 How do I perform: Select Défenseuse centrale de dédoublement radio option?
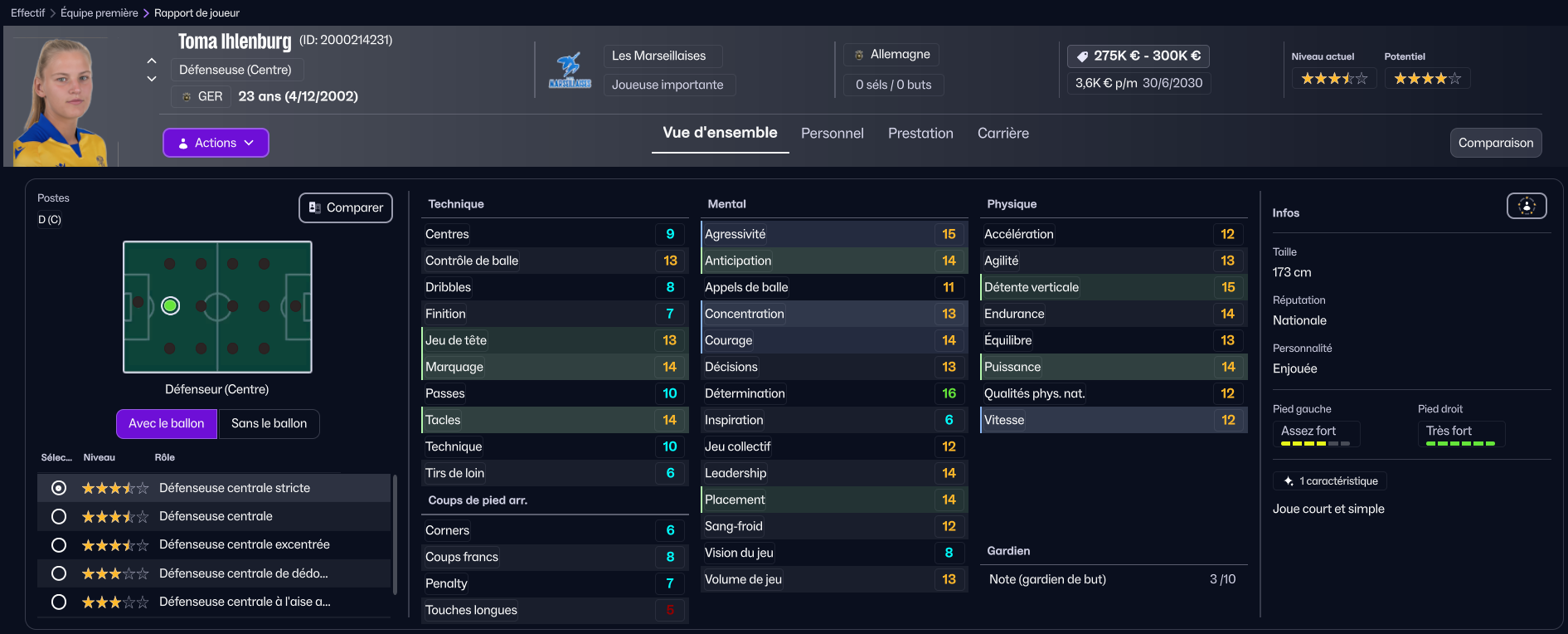[x=59, y=573]
